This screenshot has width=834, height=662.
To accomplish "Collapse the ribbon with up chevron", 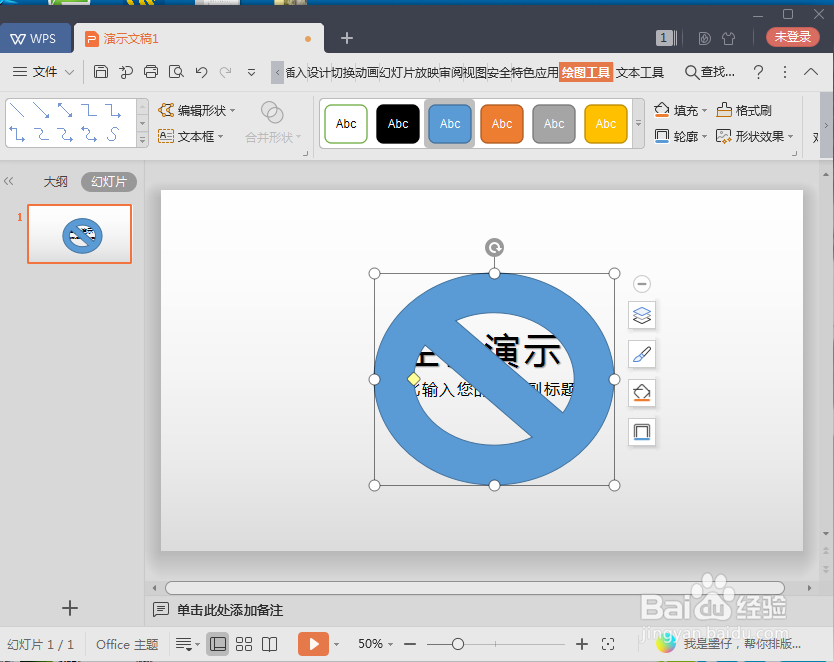I will tap(811, 71).
